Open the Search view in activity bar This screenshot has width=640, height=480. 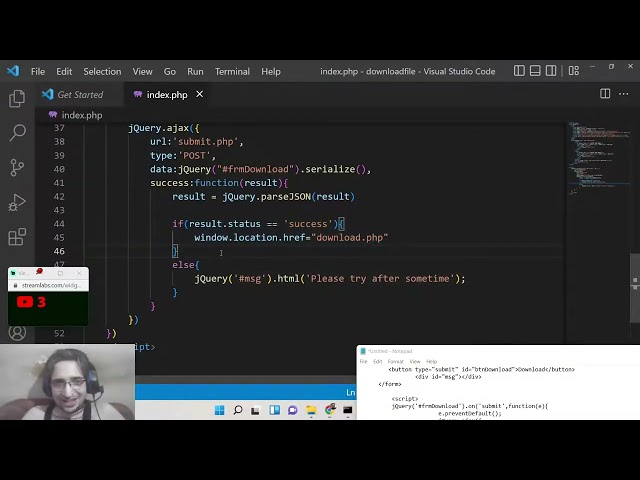click(17, 132)
